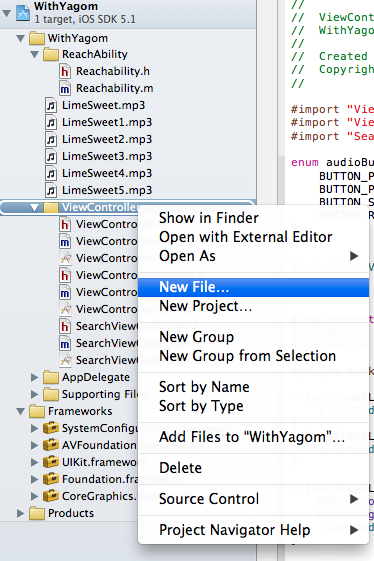The image size is (374, 561).
Task: Expand the AppDelegate group
Action: coord(34,377)
